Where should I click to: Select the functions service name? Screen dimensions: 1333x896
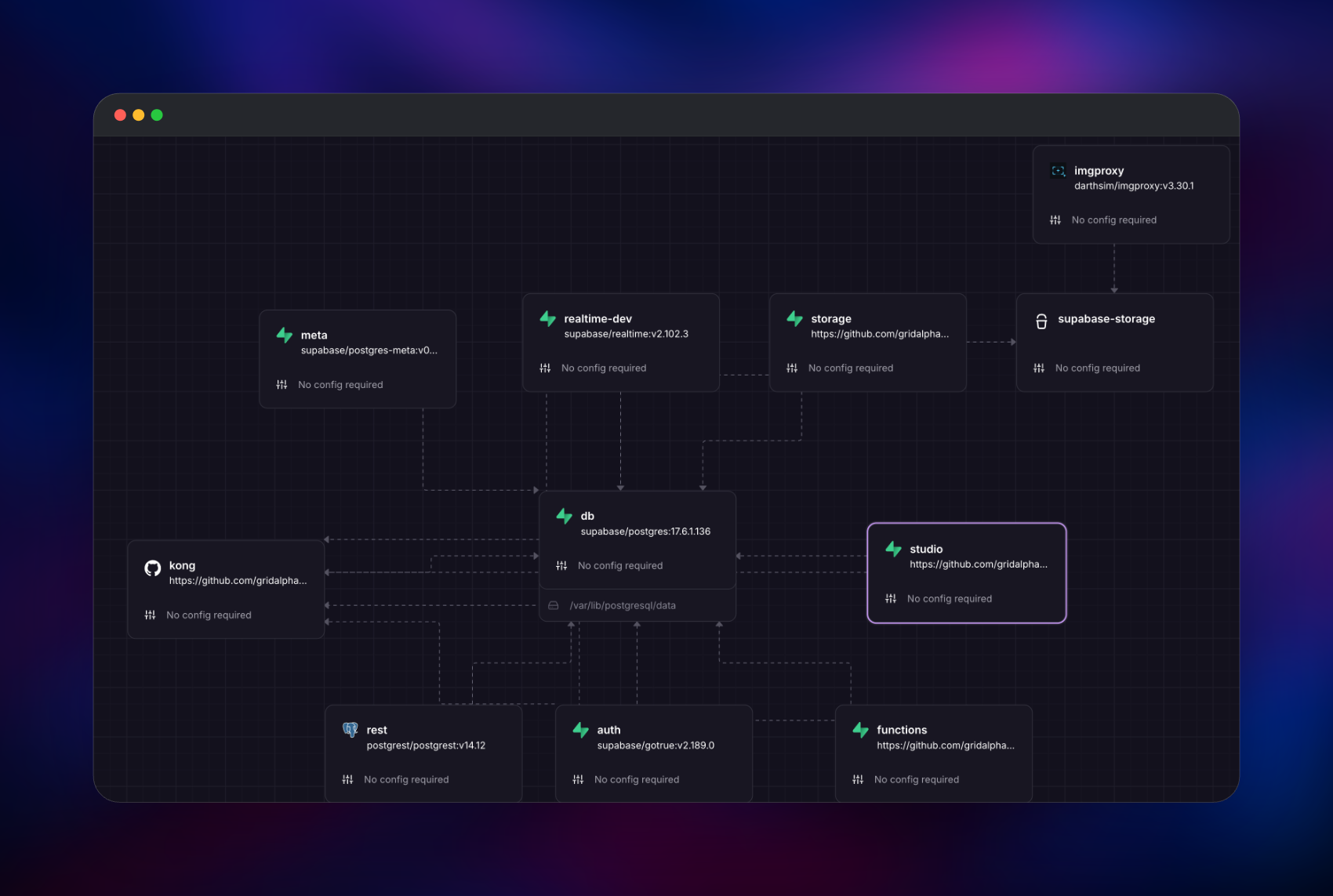(x=902, y=731)
